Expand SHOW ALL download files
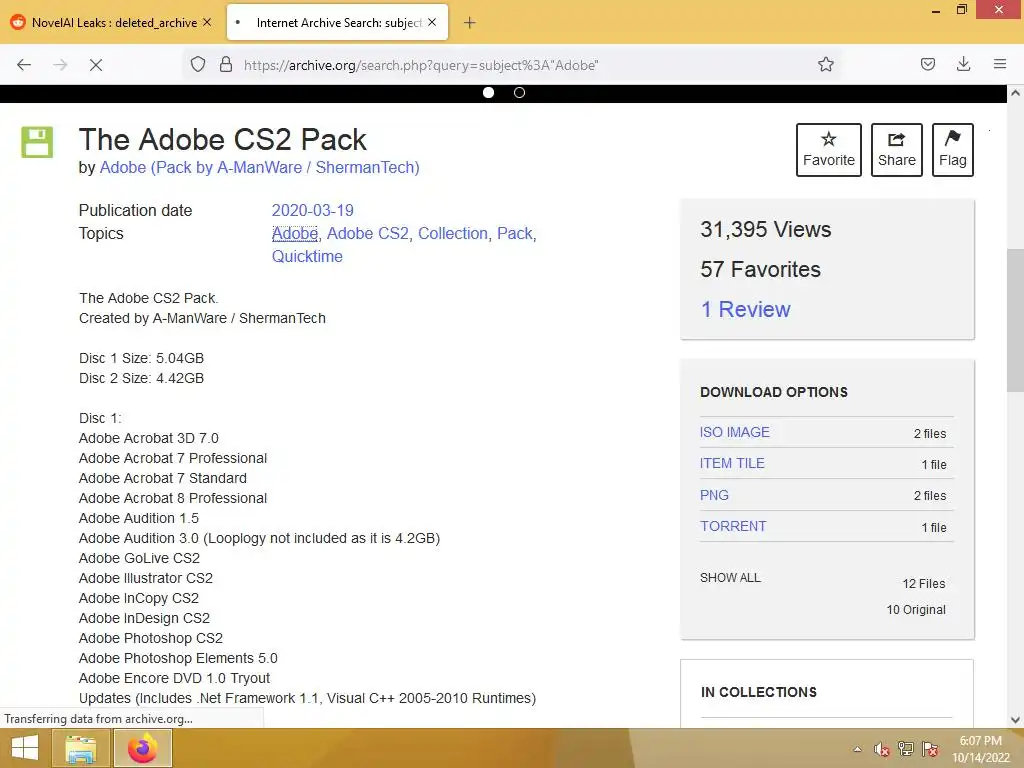 pyautogui.click(x=730, y=578)
